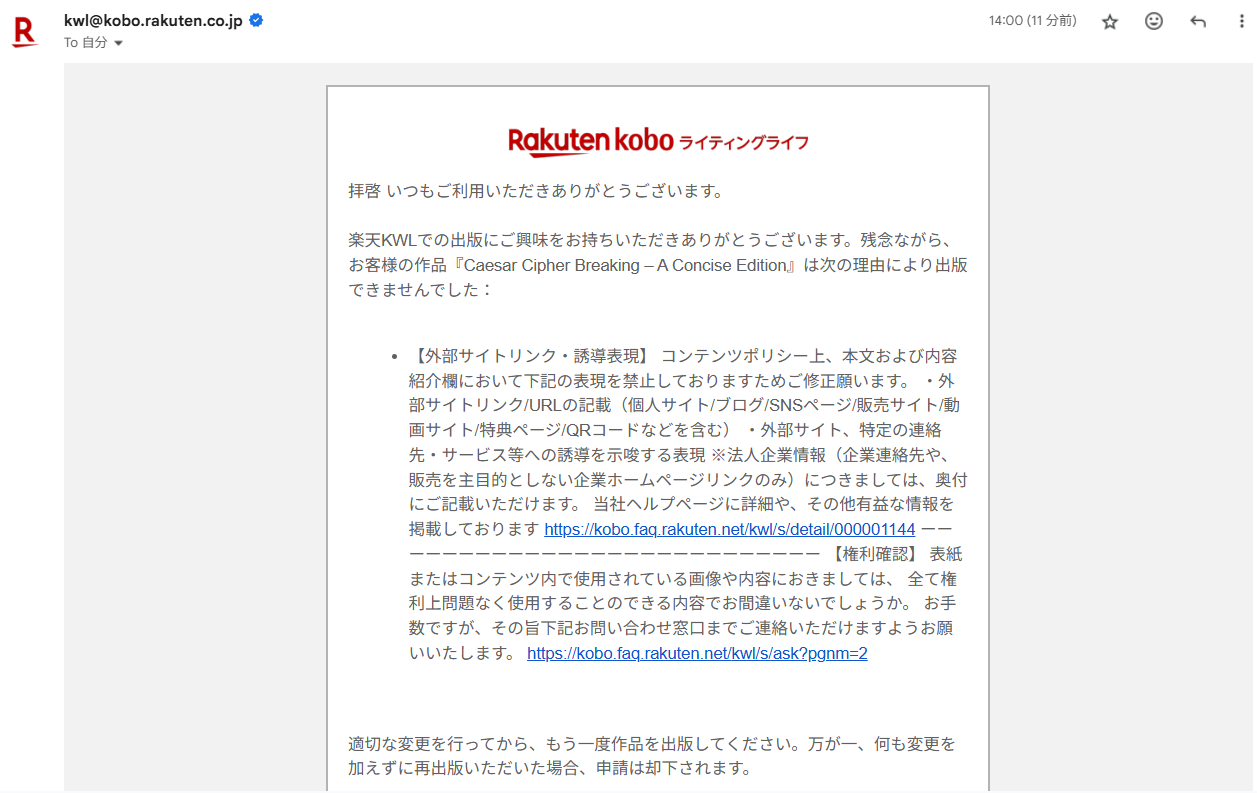1257x793 pixels.
Task: Click the 【外部サイトリンク・誘導表現】 heading text
Action: [x=530, y=356]
